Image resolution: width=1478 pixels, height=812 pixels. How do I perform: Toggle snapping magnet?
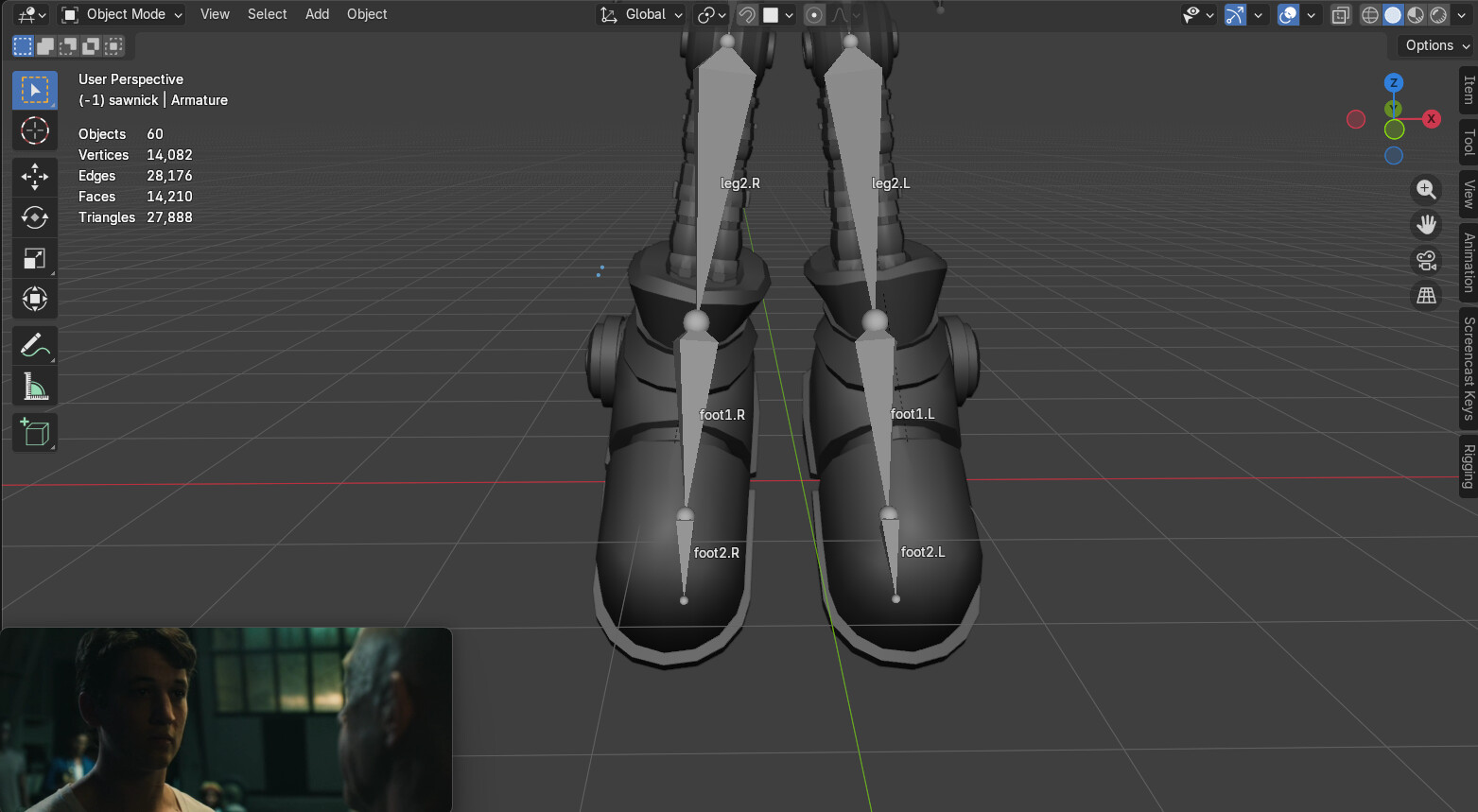(747, 14)
